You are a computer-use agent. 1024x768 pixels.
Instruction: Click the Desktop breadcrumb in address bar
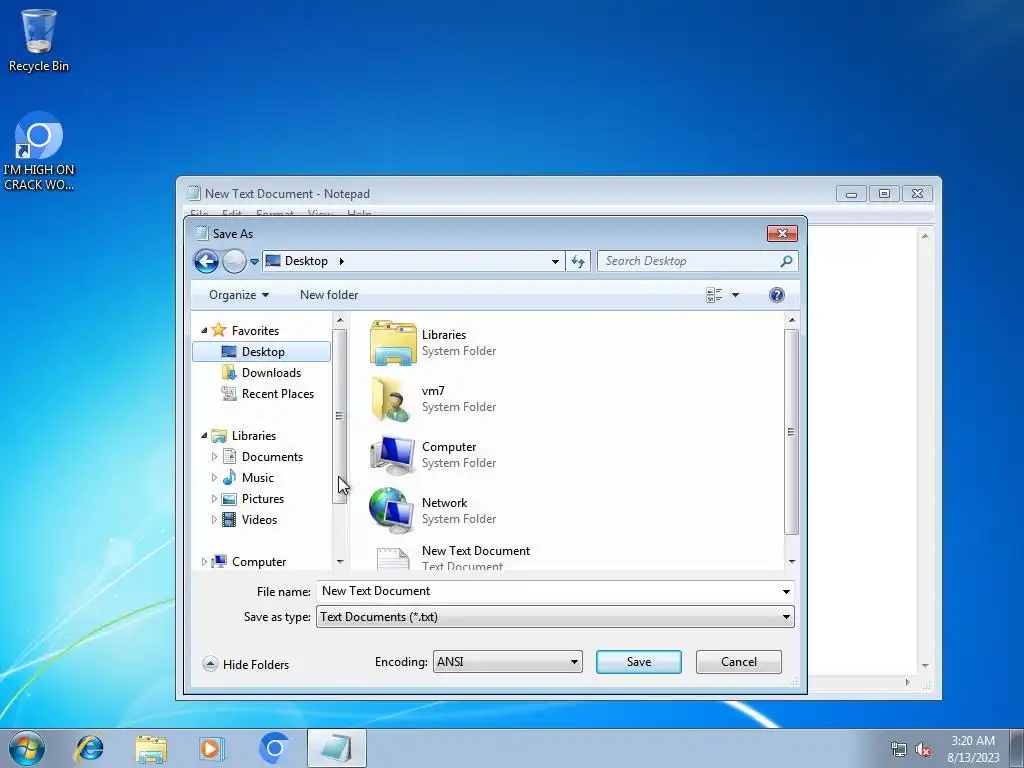tap(306, 261)
